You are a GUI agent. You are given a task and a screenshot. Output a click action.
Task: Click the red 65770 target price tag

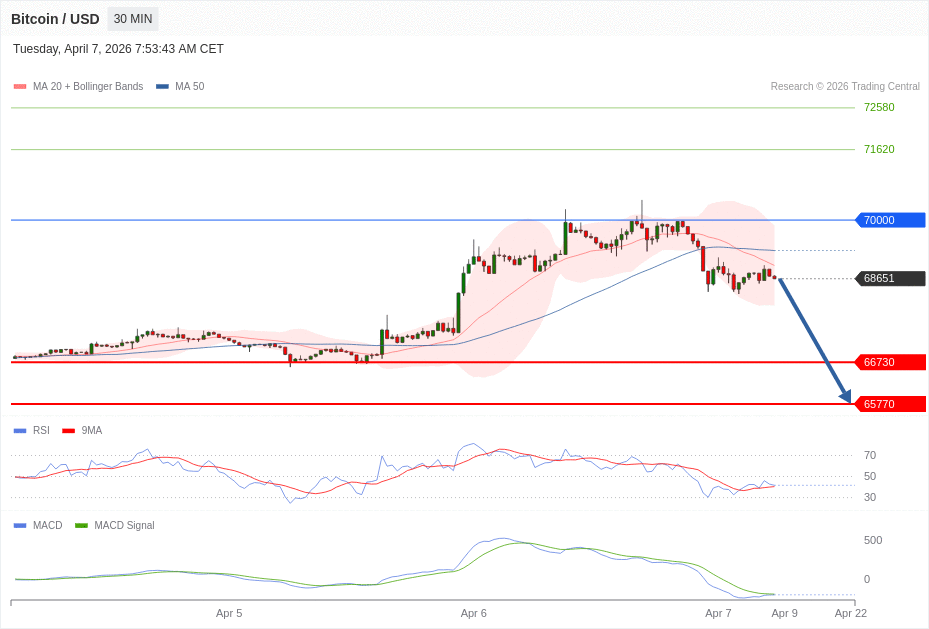click(889, 404)
